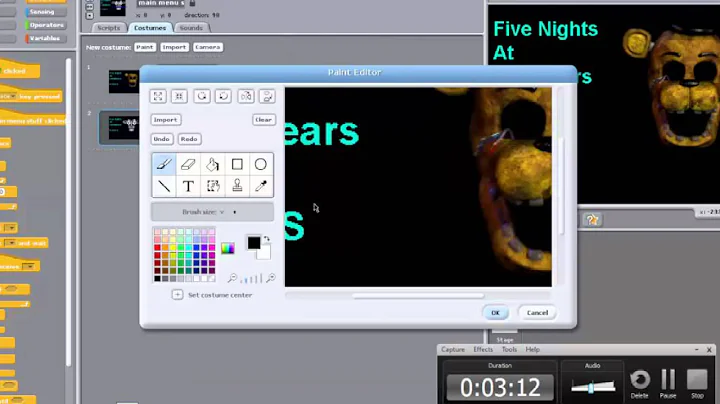Image resolution: width=720 pixels, height=404 pixels.
Task: Pause the screen recording
Action: (x=668, y=384)
